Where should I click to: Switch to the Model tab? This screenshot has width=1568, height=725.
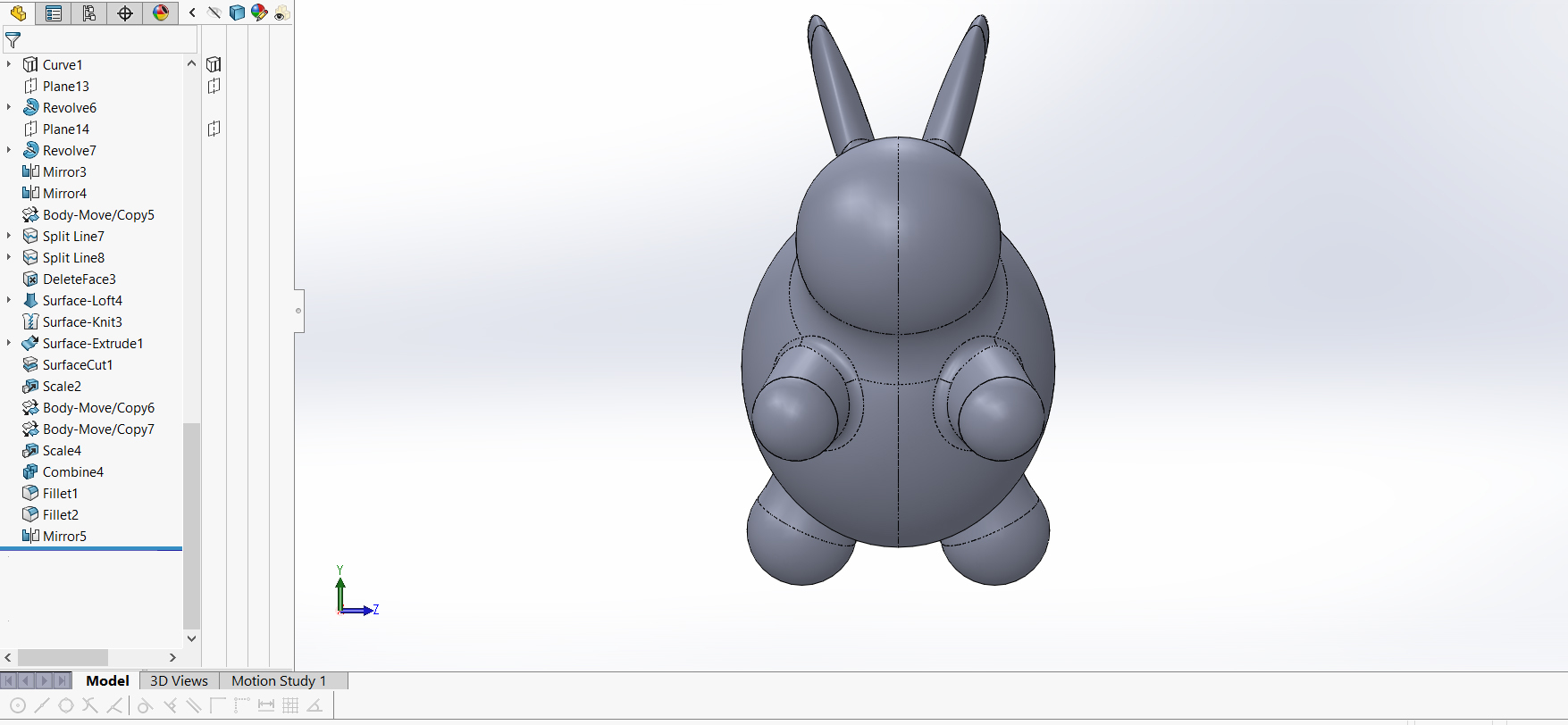[x=107, y=680]
